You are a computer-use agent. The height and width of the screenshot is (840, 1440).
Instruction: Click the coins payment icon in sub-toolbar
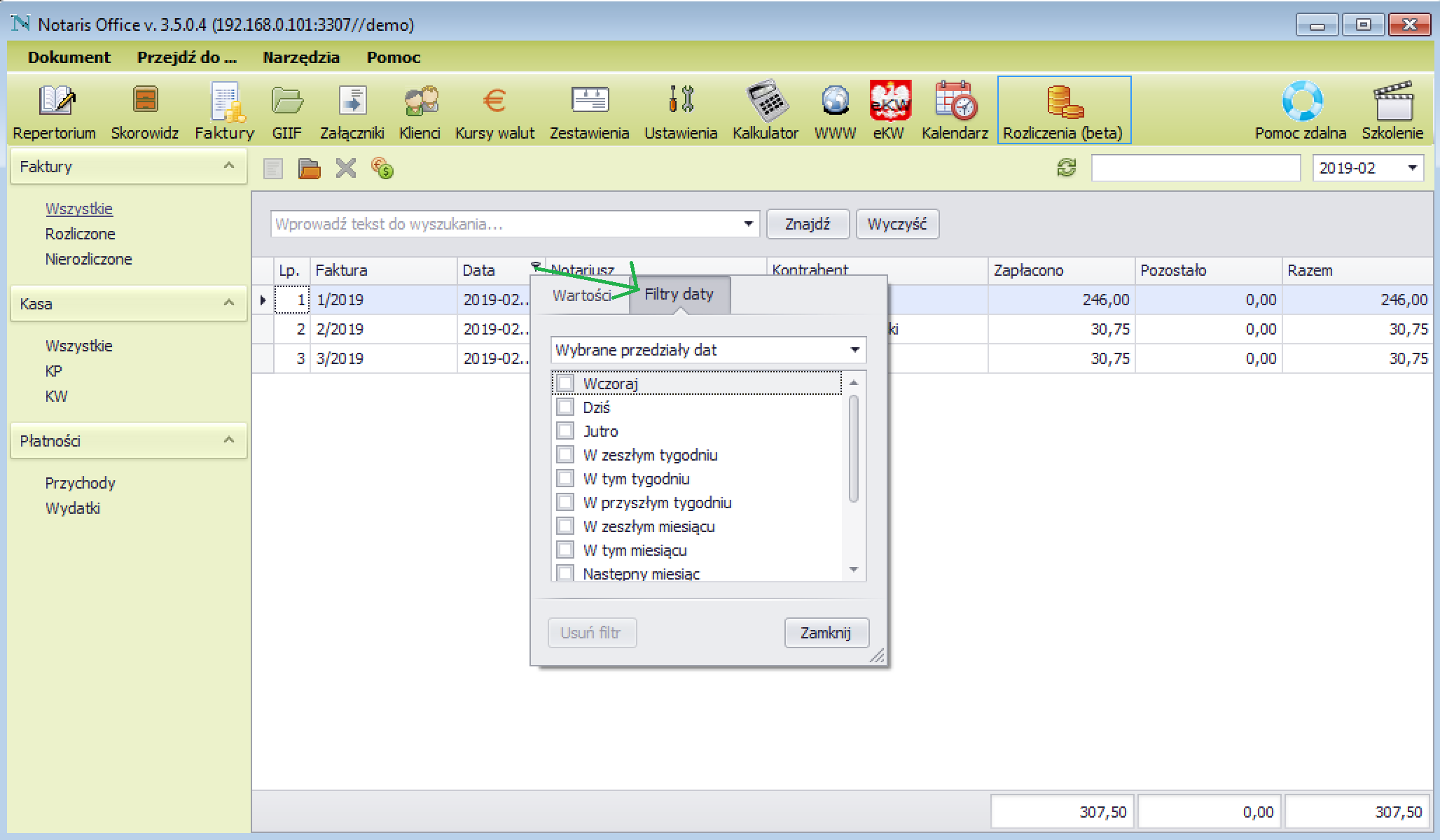tap(382, 168)
